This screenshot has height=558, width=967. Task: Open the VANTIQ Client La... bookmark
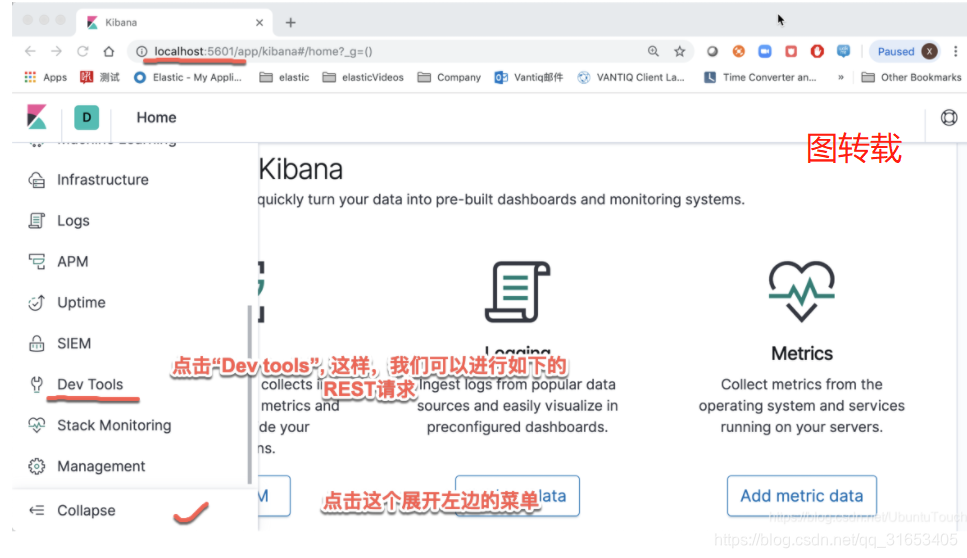point(631,77)
